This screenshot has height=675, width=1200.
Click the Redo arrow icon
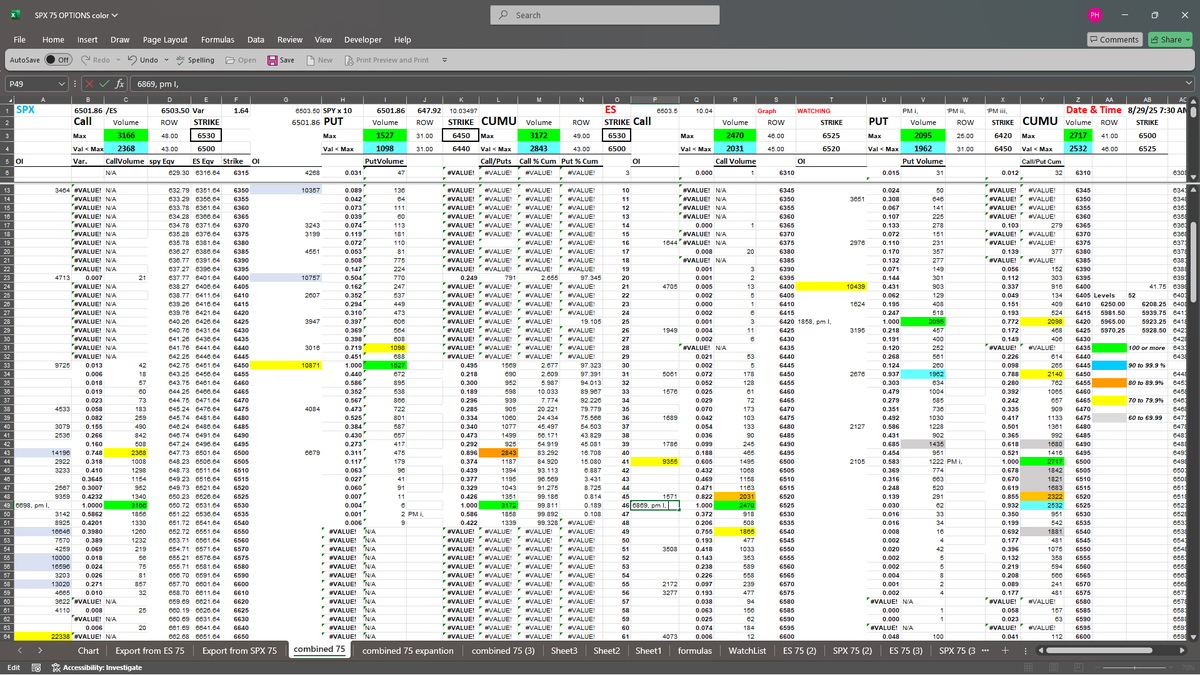click(x=88, y=60)
